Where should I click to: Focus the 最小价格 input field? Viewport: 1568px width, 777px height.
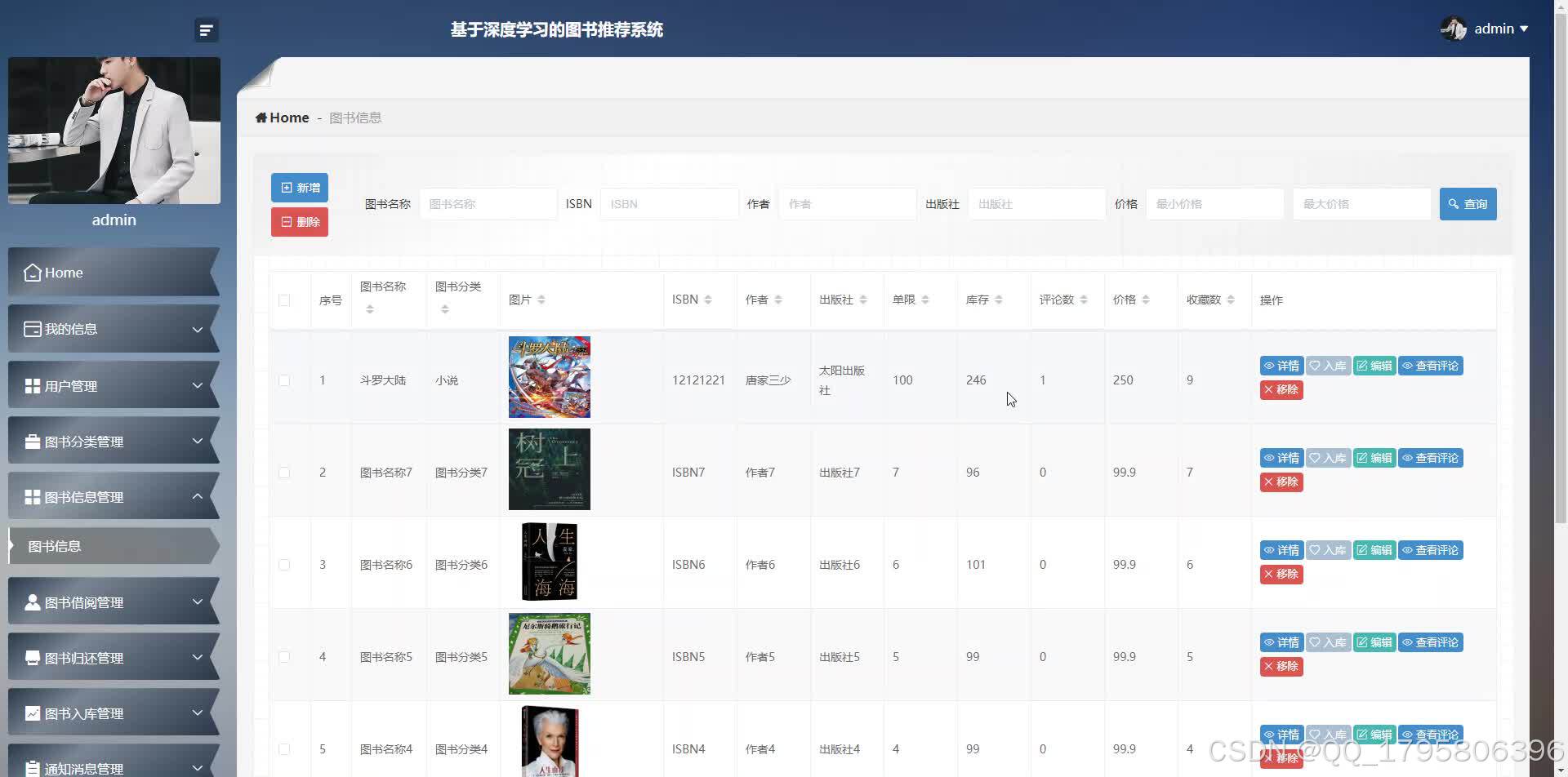pos(1215,204)
